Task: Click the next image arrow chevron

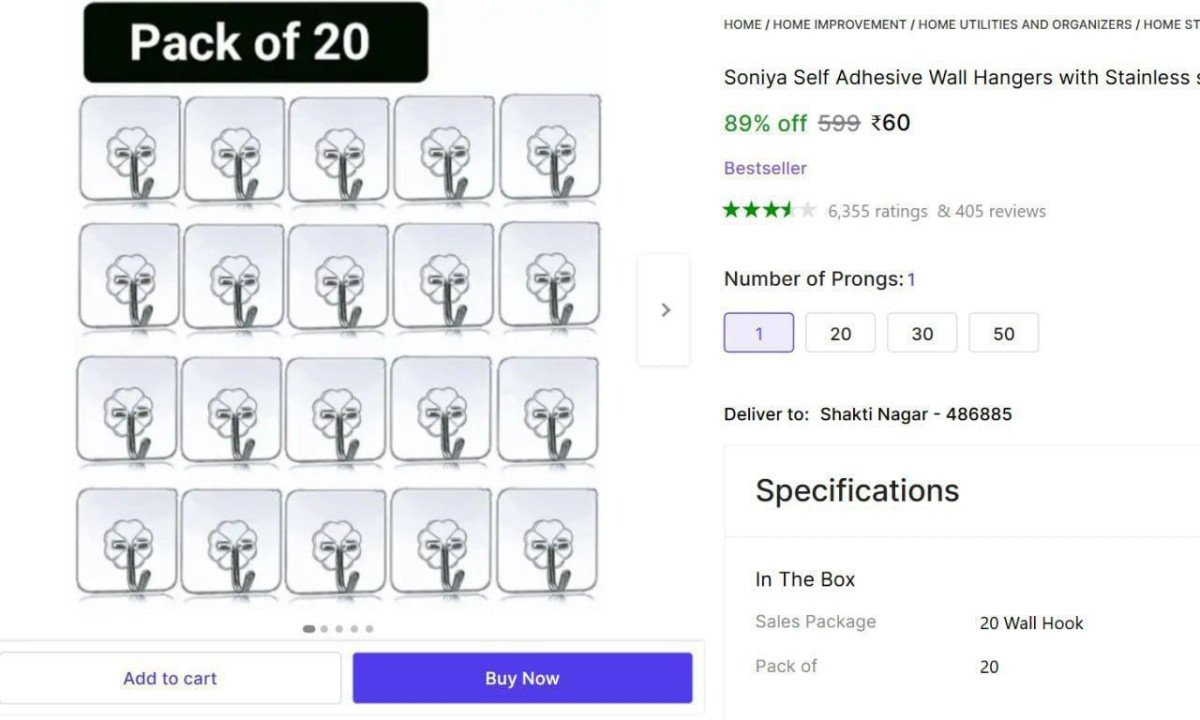Action: click(x=665, y=310)
